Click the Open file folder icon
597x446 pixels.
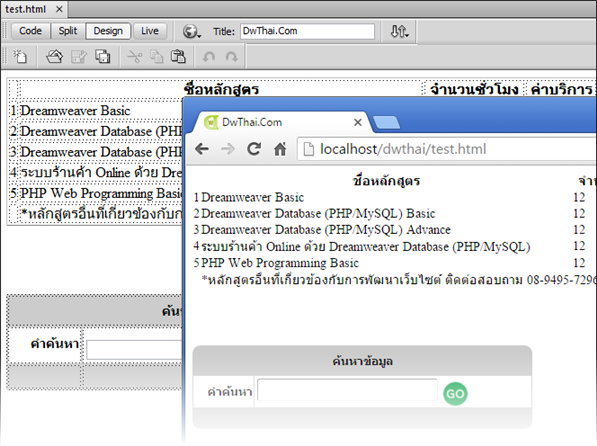54,56
